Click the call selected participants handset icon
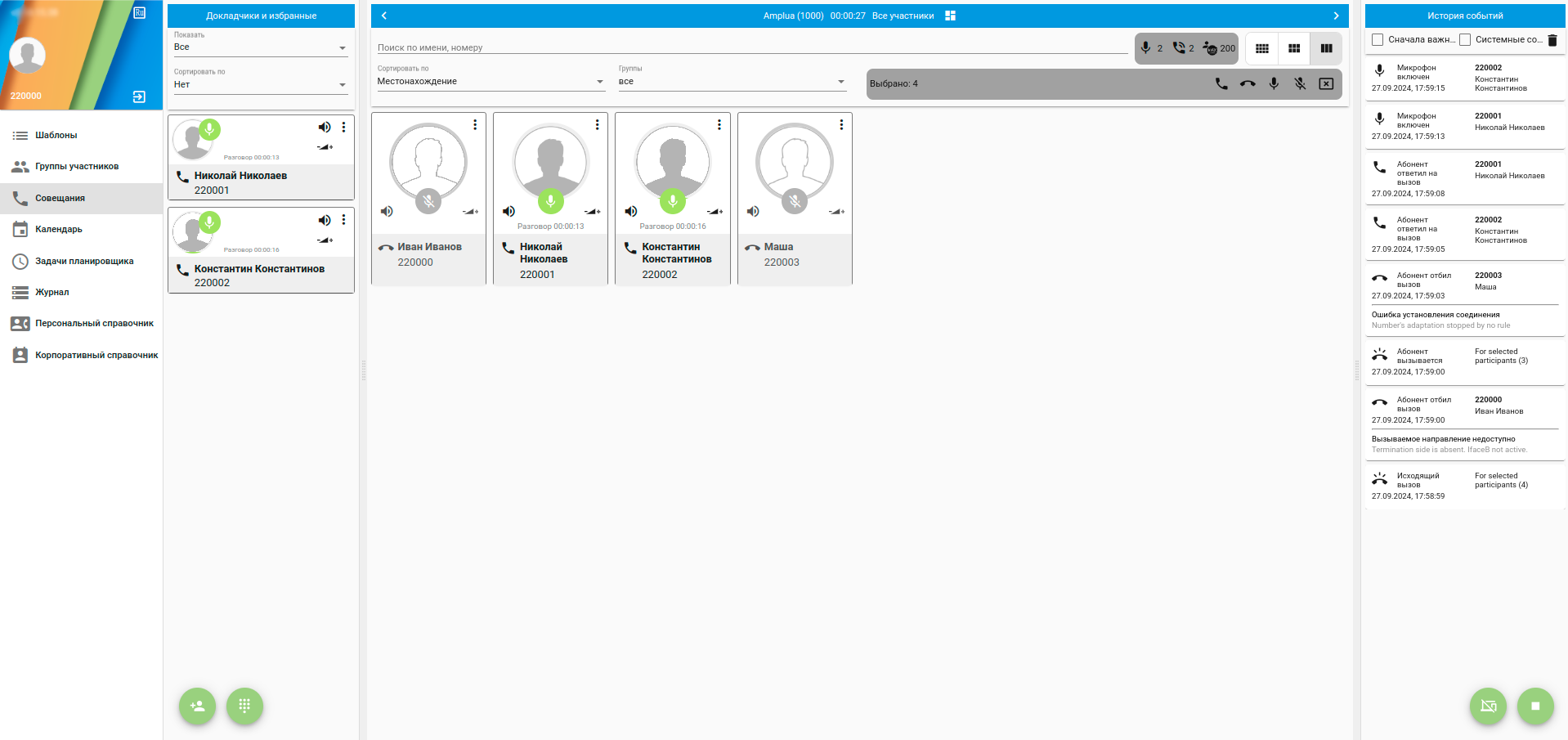Image resolution: width=1568 pixels, height=740 pixels. 1221,83
